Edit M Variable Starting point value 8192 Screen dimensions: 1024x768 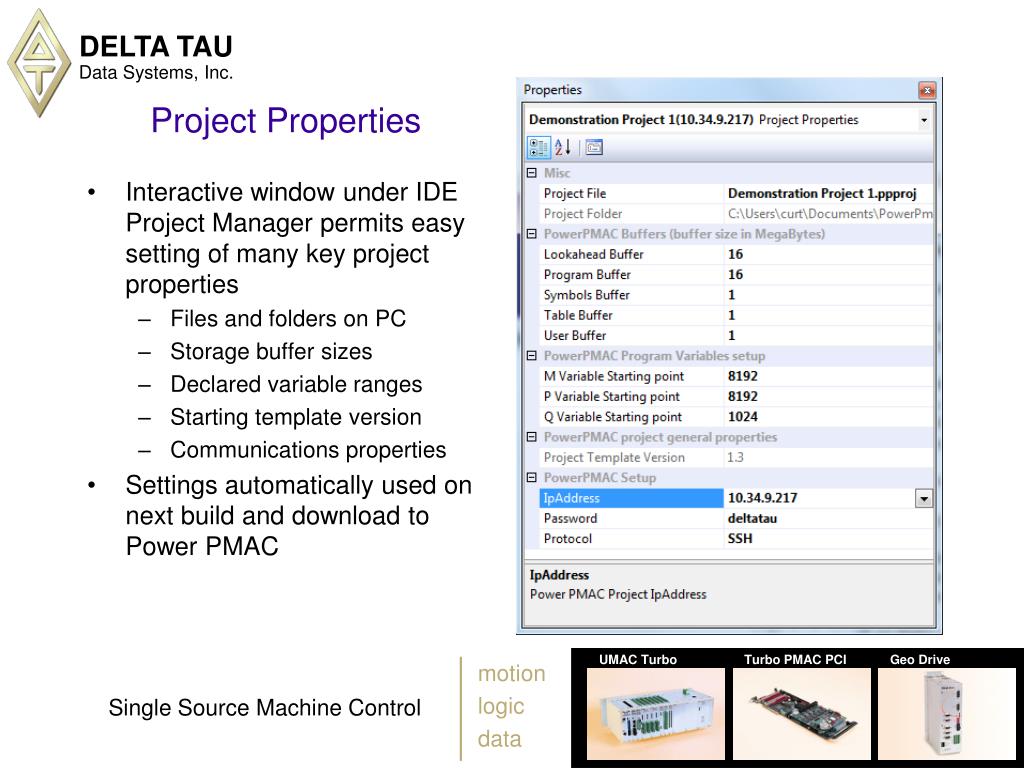[x=743, y=376]
